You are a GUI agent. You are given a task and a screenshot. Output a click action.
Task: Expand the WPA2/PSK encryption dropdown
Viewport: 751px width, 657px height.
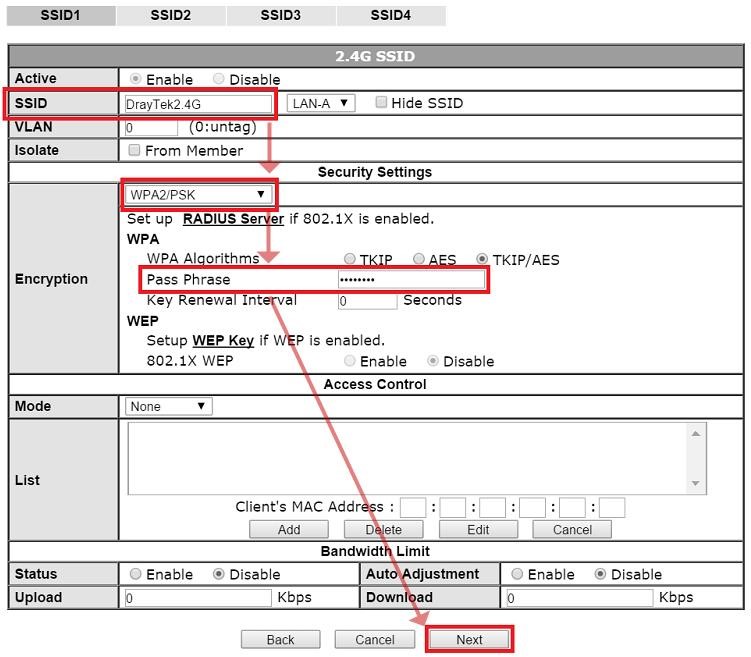[x=198, y=194]
